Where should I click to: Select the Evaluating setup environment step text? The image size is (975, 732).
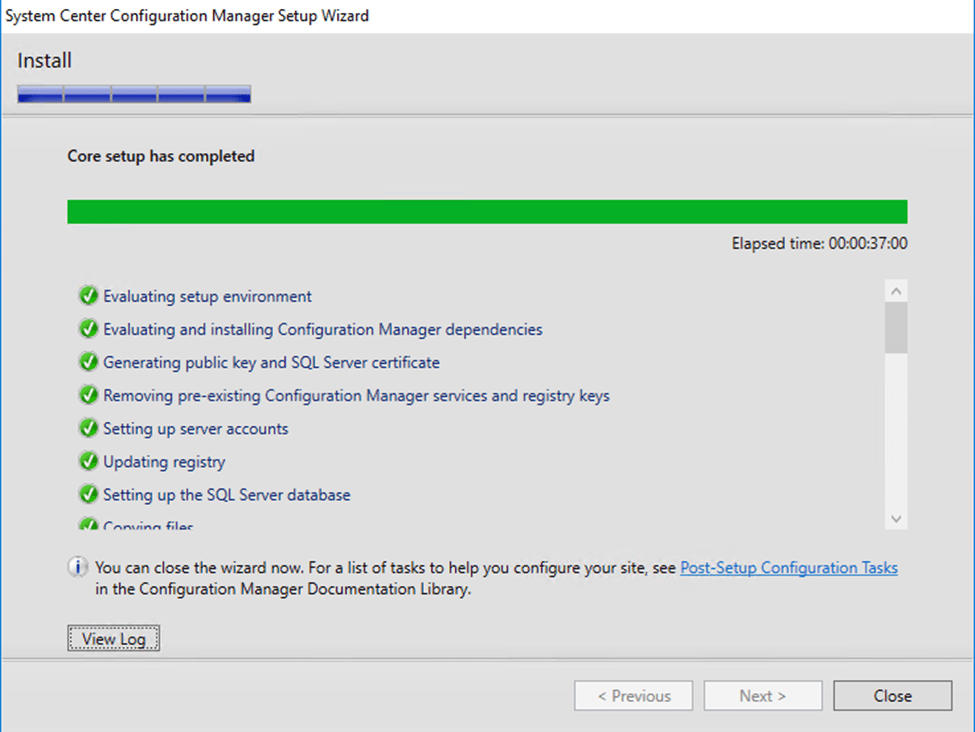pos(208,296)
